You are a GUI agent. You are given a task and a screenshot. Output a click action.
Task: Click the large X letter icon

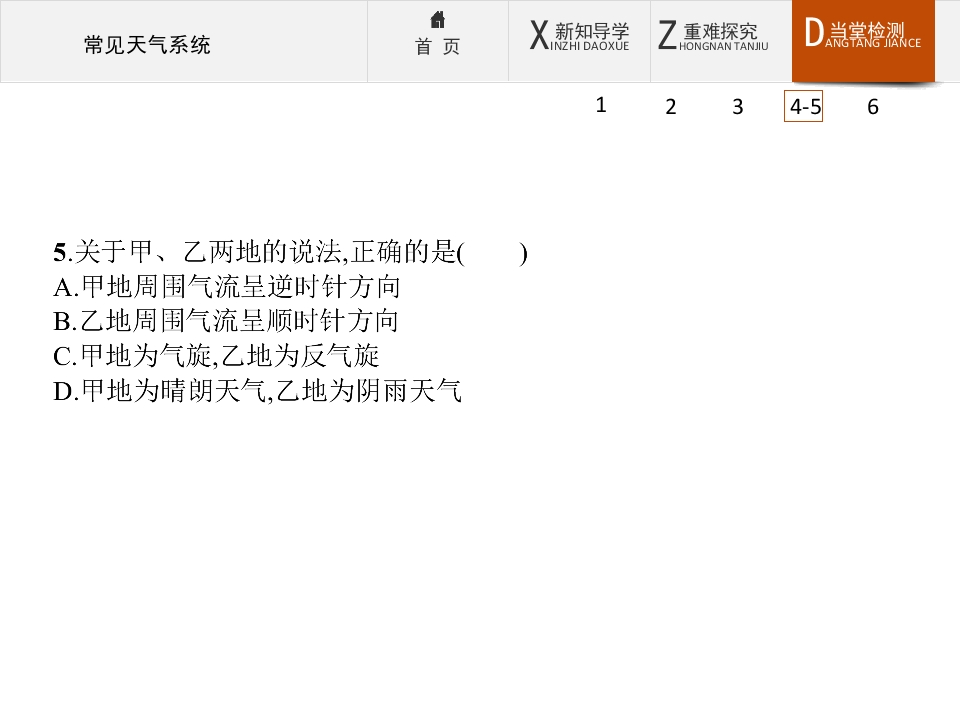pos(539,35)
